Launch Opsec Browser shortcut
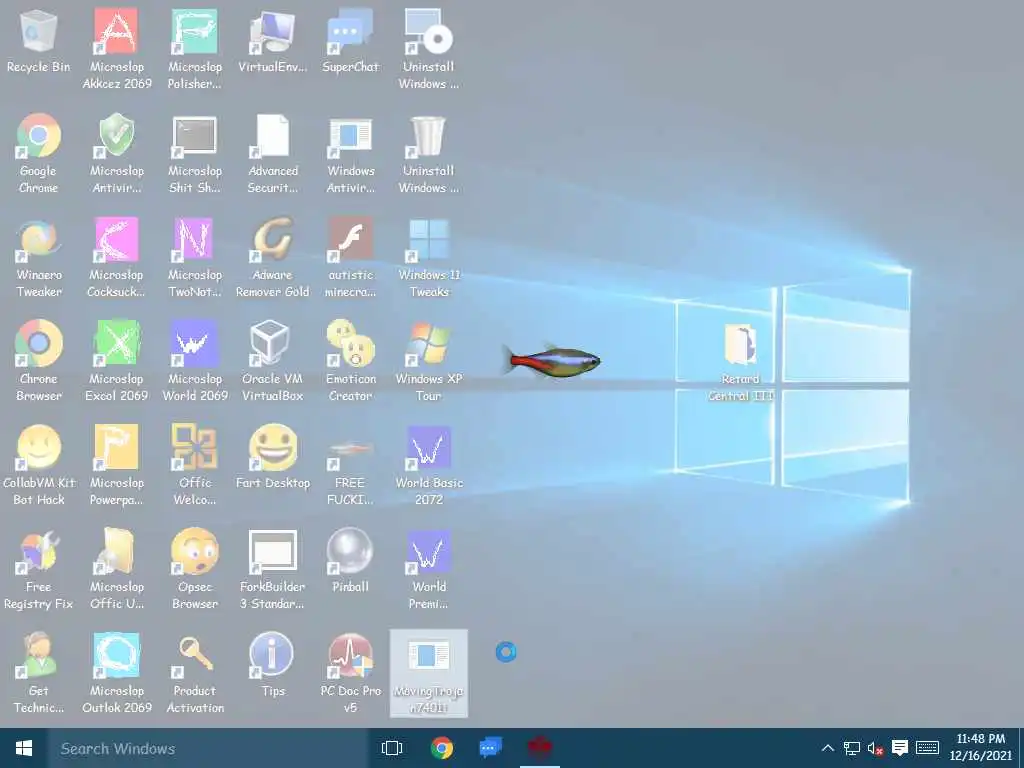 [195, 569]
